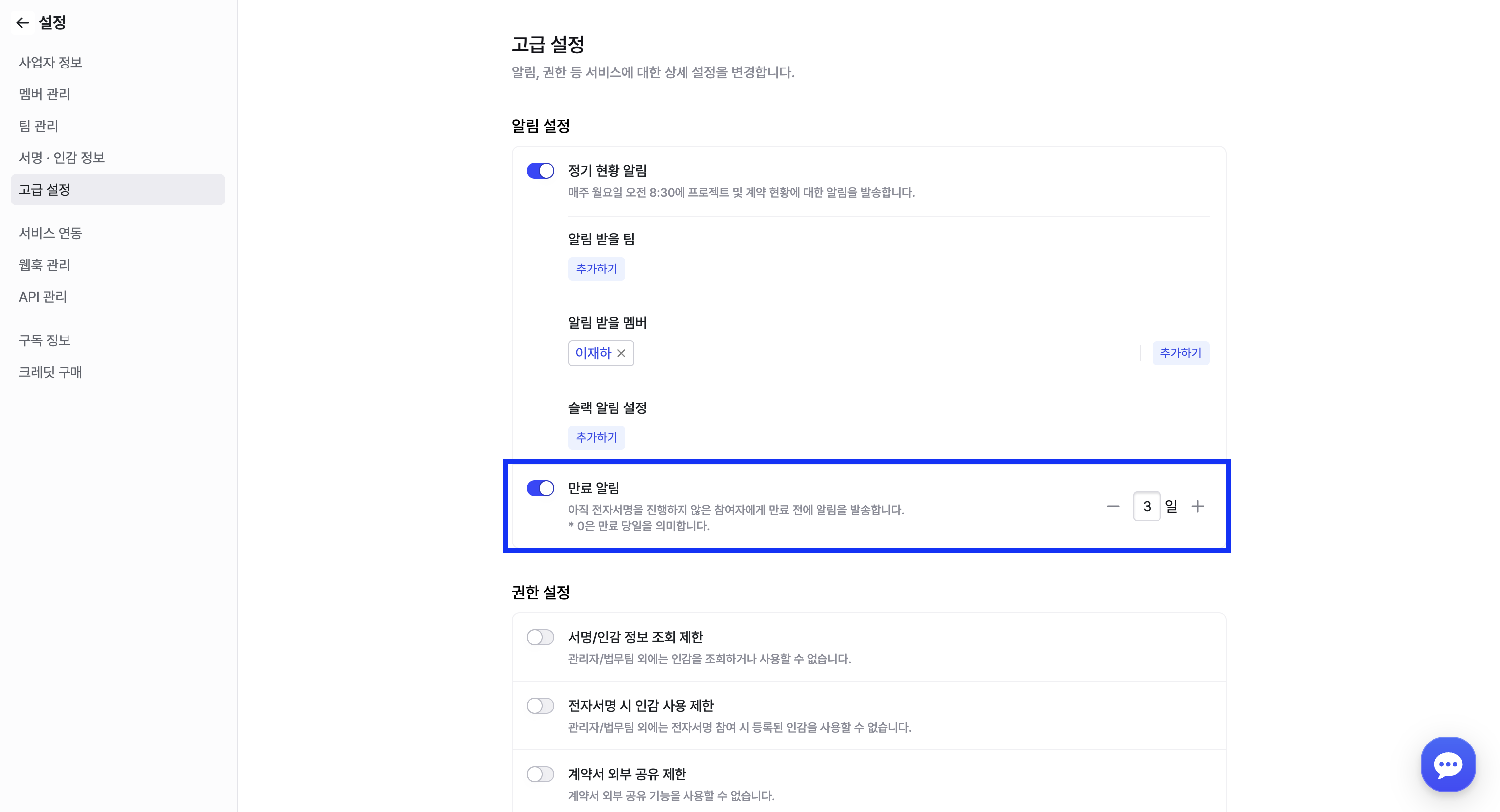Click the expiration days number field

[1147, 506]
